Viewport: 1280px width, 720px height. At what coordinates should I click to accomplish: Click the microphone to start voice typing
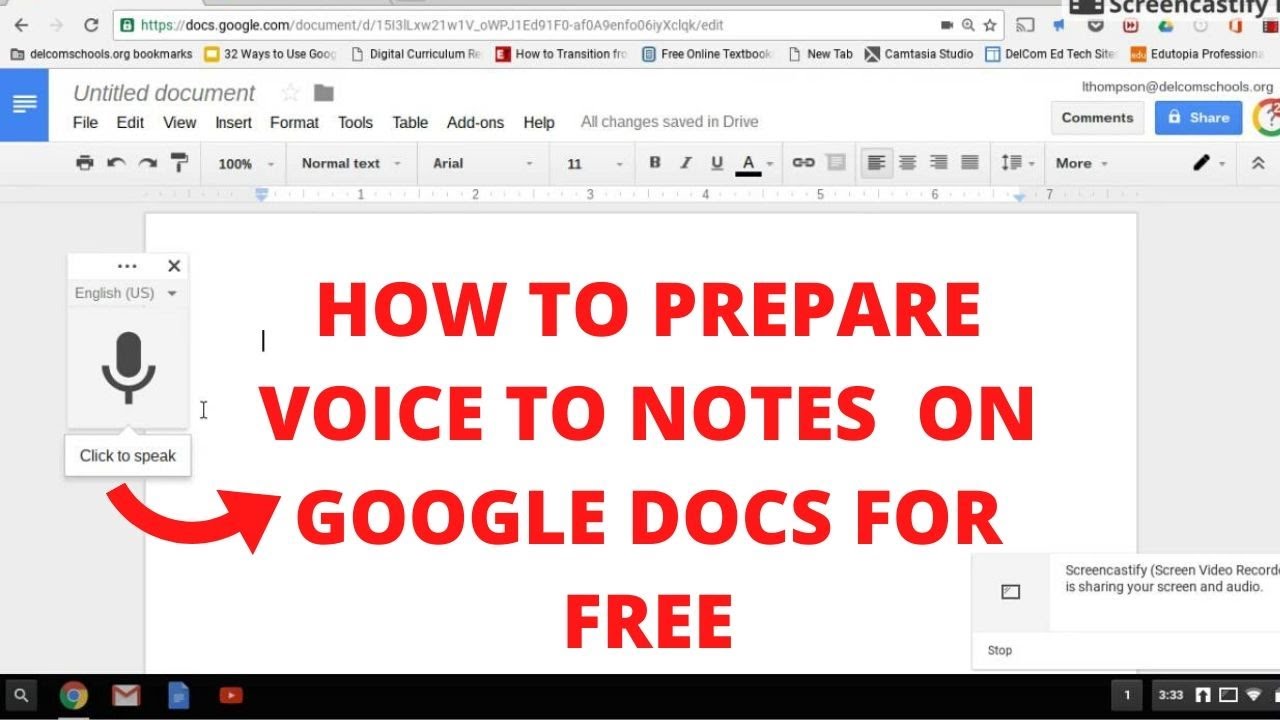coord(128,368)
